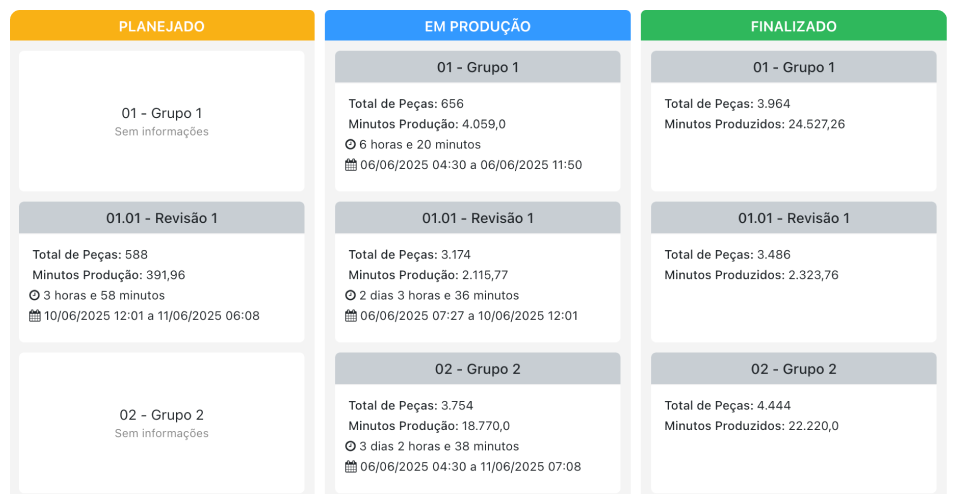Screen dimensions: 957x494
Task: Select the PLANEJADO column header
Action: [162, 26]
